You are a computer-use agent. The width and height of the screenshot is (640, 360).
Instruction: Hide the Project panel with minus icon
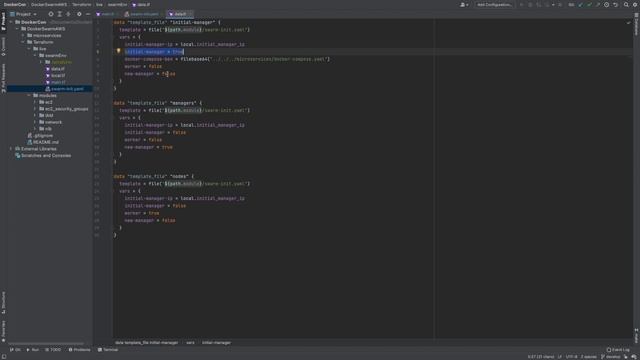[x=88, y=14]
